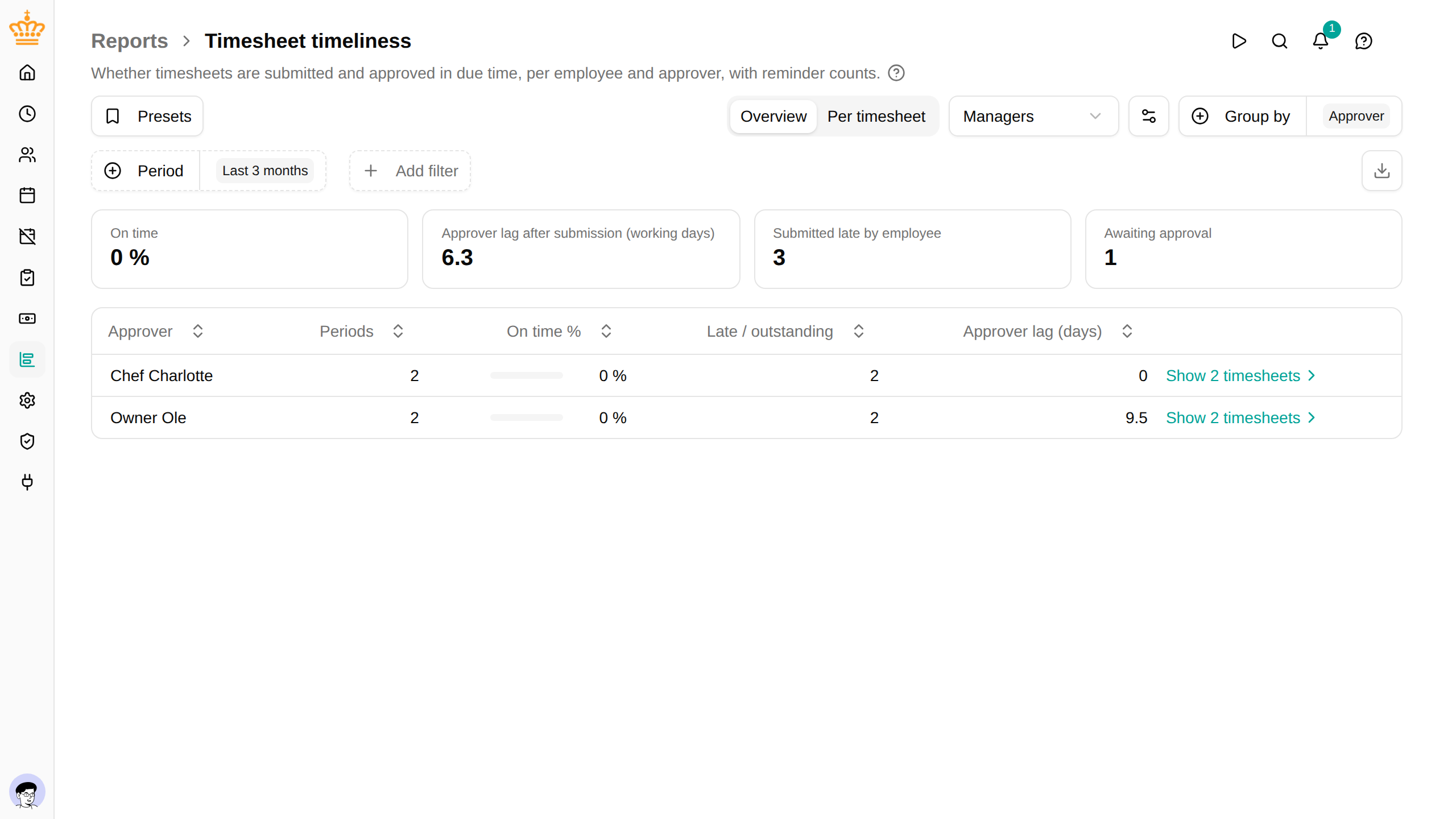This screenshot has height=819, width=1456.
Task: Open the settings gear sidebar icon
Action: (27, 400)
